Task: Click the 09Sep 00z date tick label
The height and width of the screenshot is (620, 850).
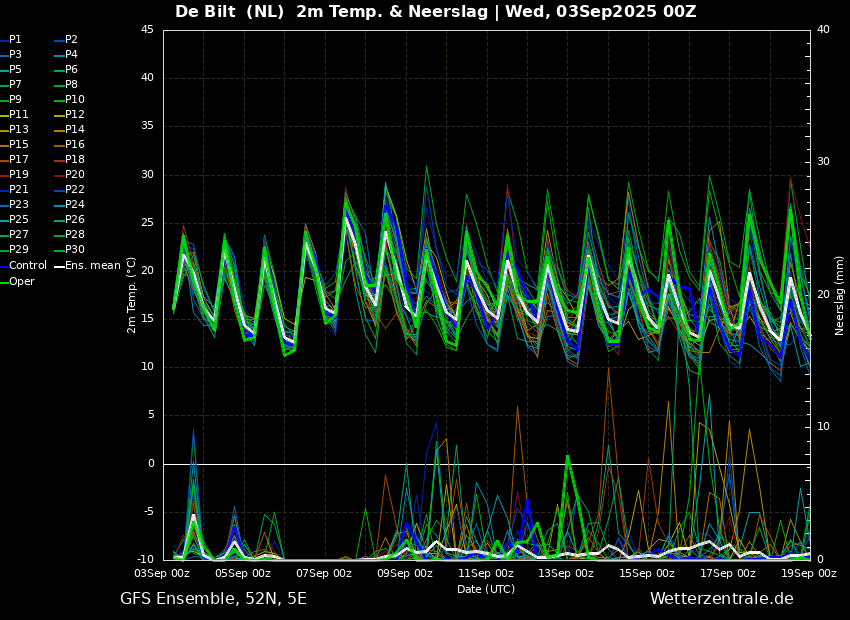Action: point(405,574)
